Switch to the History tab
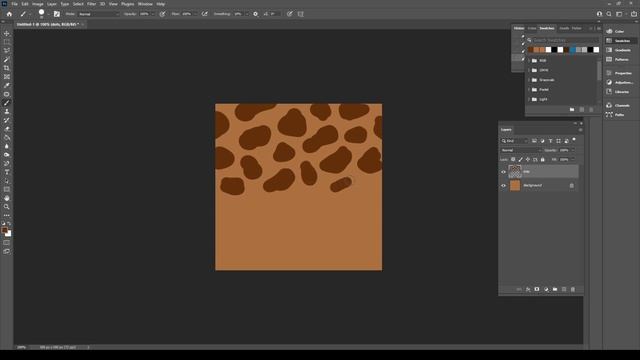 (519, 28)
